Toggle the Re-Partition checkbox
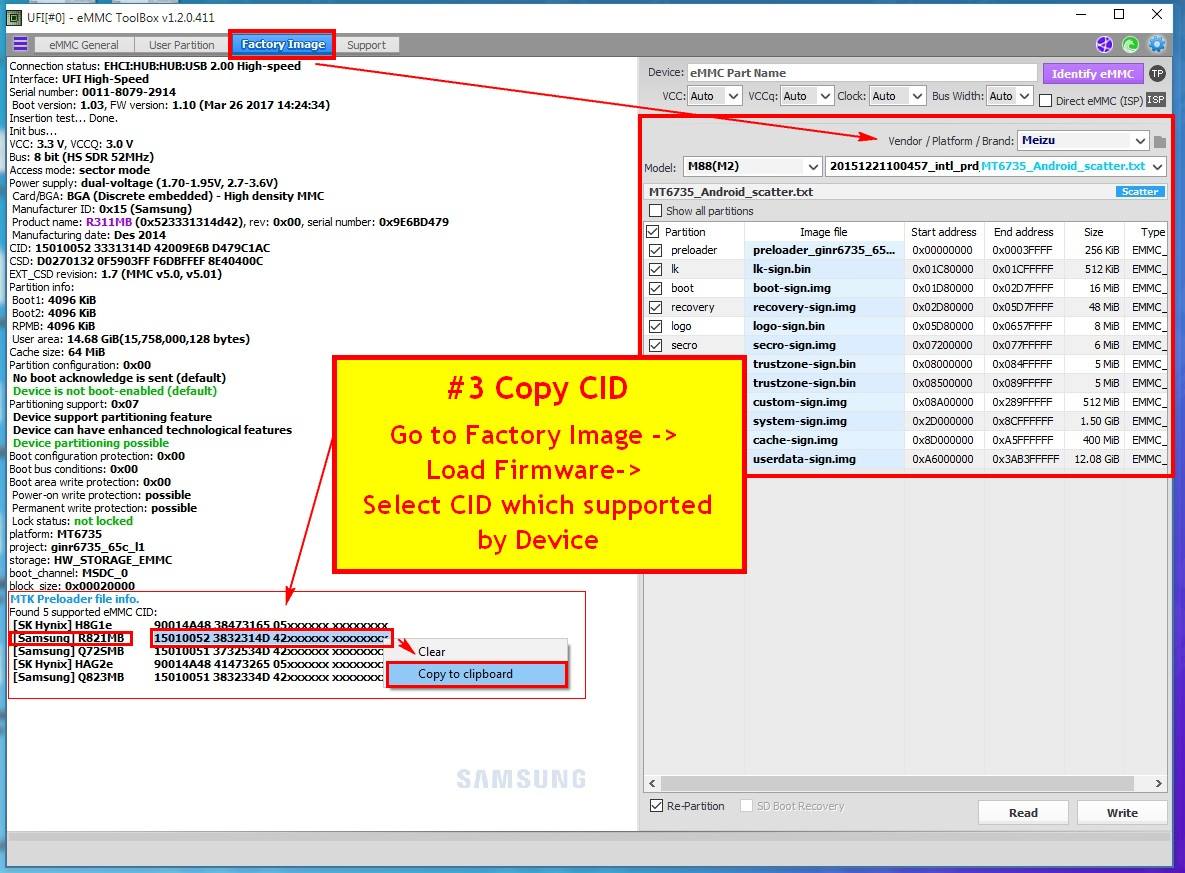This screenshot has height=873, width=1185. tap(656, 806)
